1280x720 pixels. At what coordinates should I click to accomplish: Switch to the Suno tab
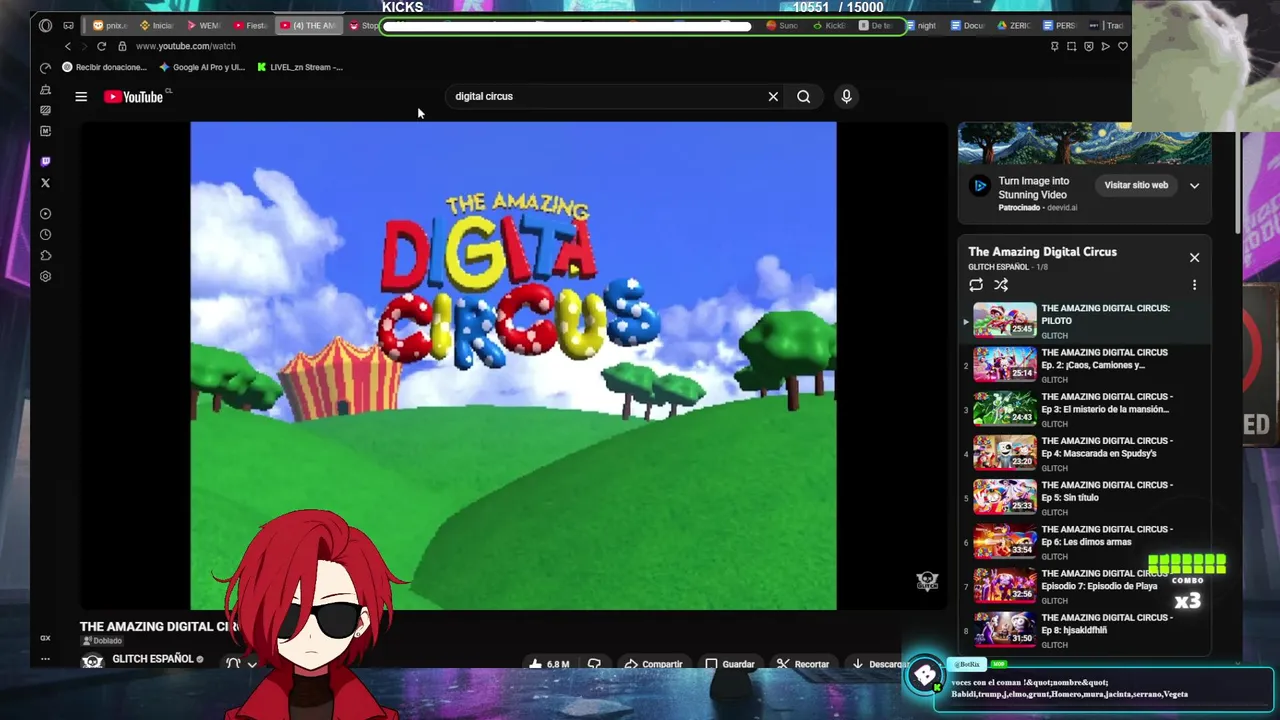[783, 25]
